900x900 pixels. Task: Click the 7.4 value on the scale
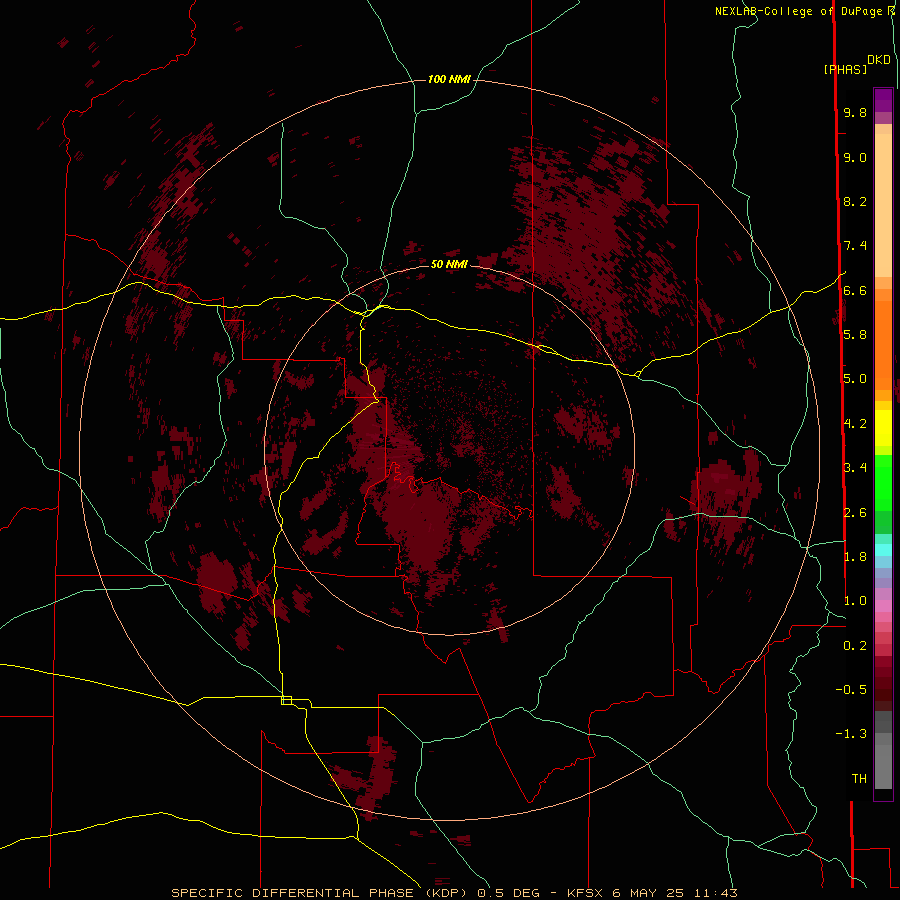coord(855,246)
